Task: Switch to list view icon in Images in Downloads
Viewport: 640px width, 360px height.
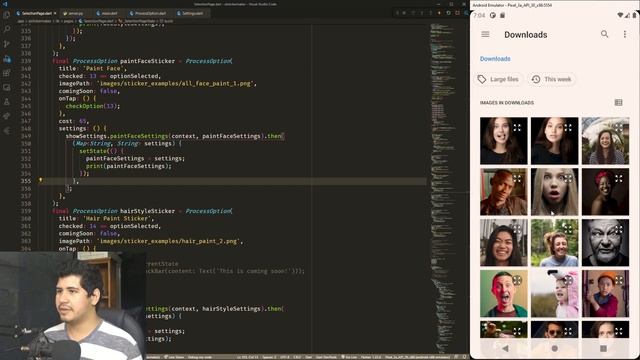Action: pos(618,102)
